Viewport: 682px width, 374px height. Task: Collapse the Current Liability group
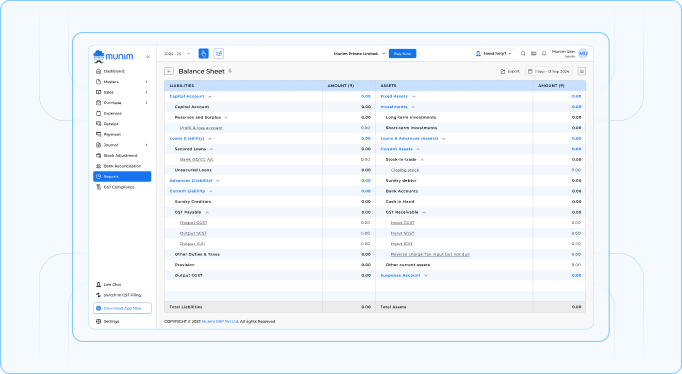coord(211,191)
